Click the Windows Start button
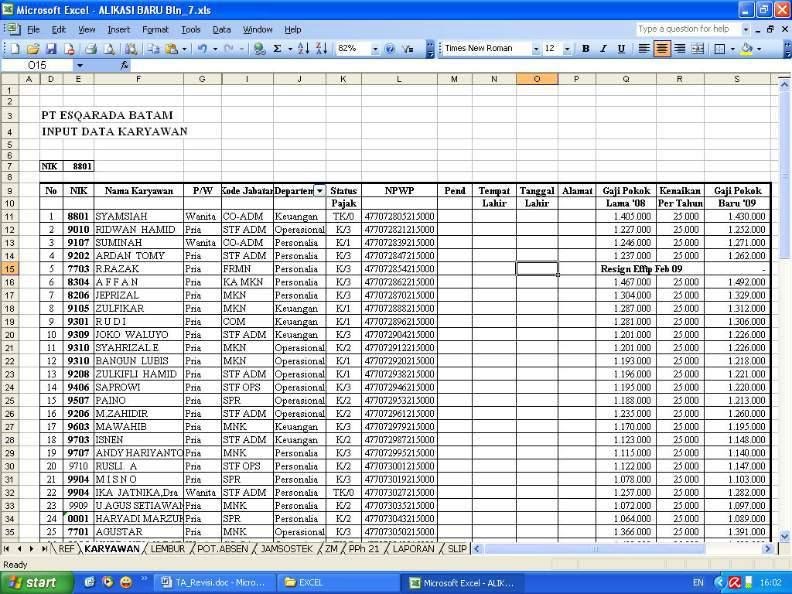 (x=35, y=582)
